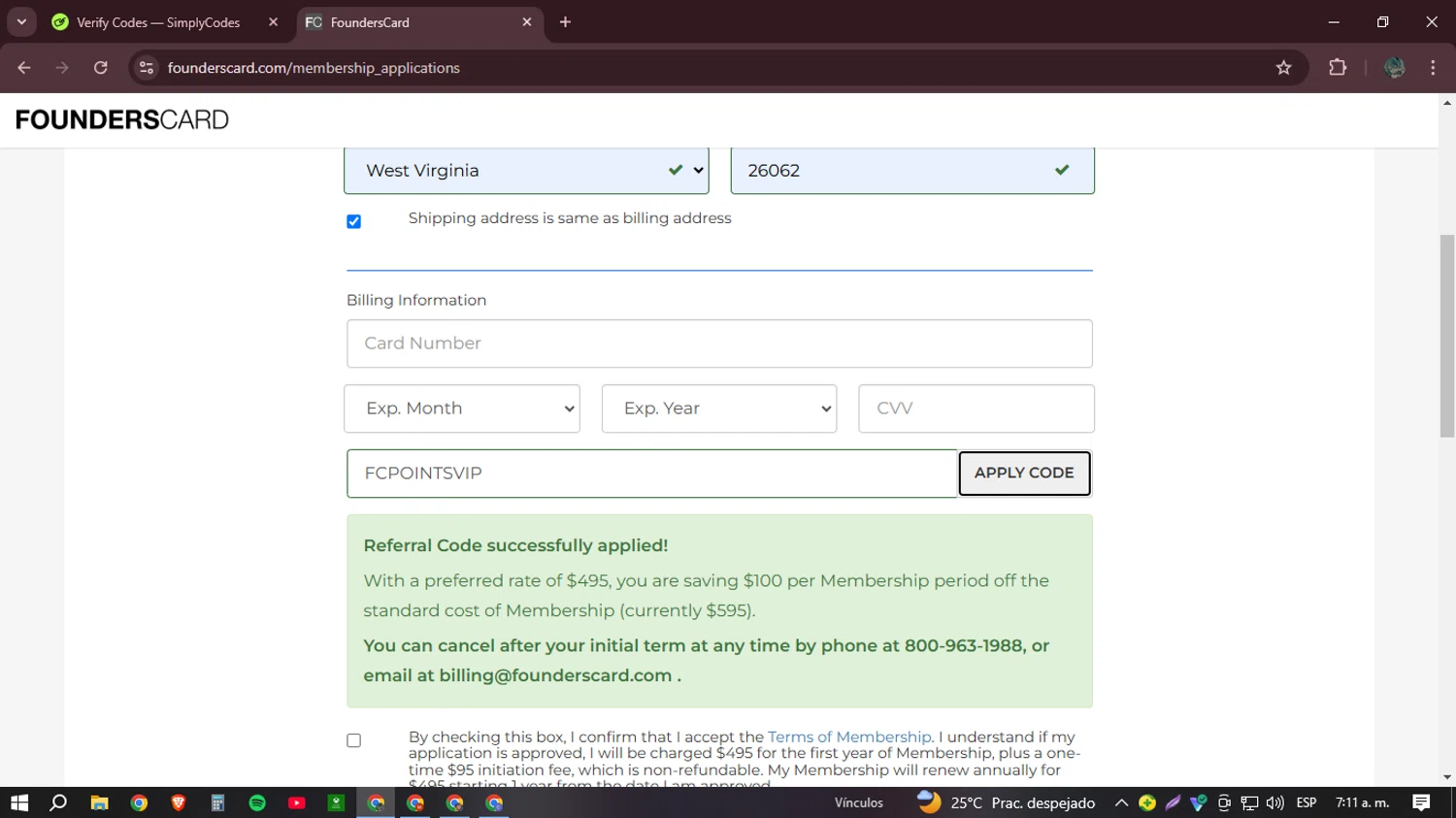Launch Brave browser from taskbar
The height and width of the screenshot is (818, 1456).
[x=179, y=802]
